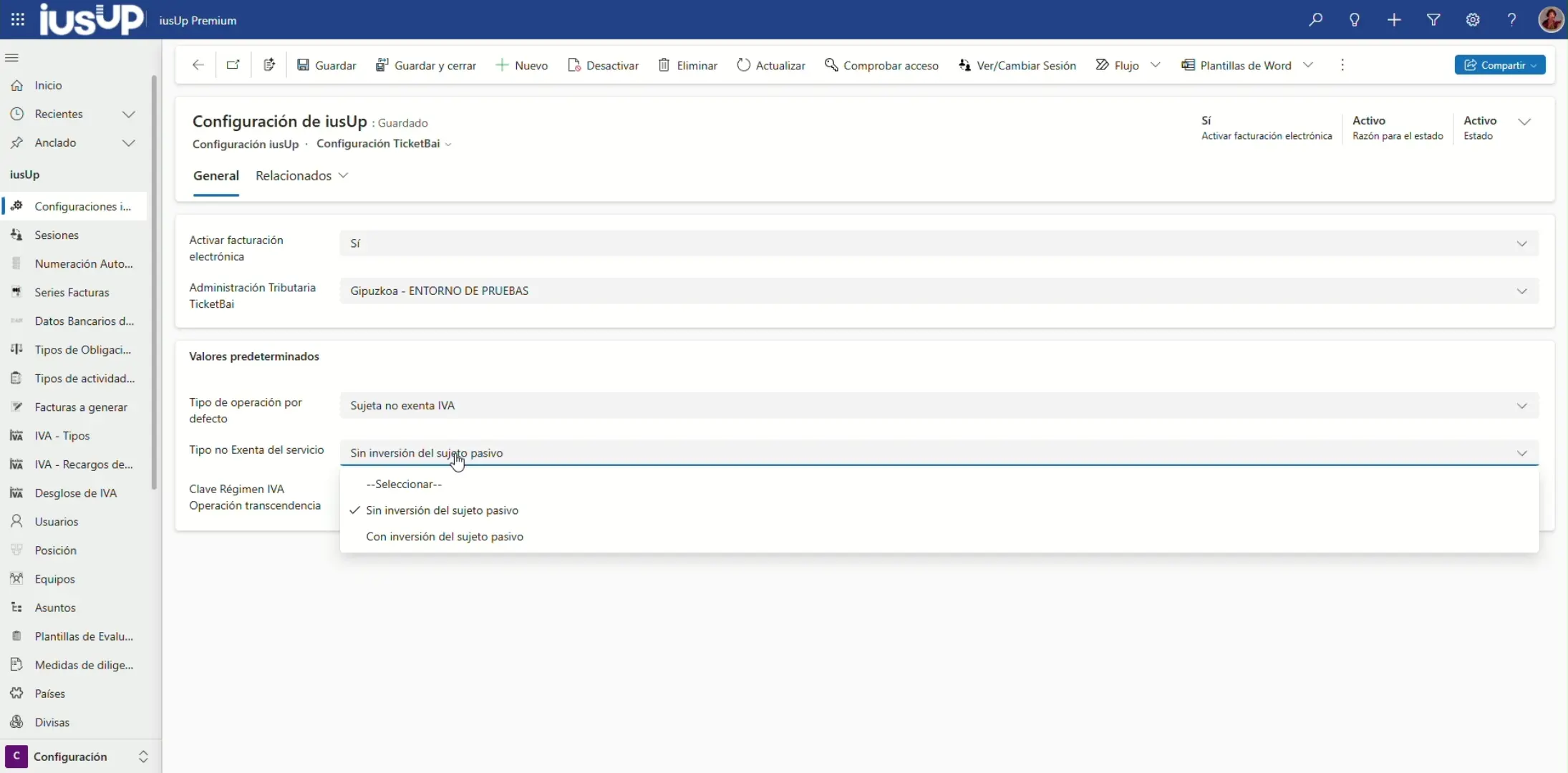Select 'Con inversión del sujeto pasivo' option

(x=444, y=537)
